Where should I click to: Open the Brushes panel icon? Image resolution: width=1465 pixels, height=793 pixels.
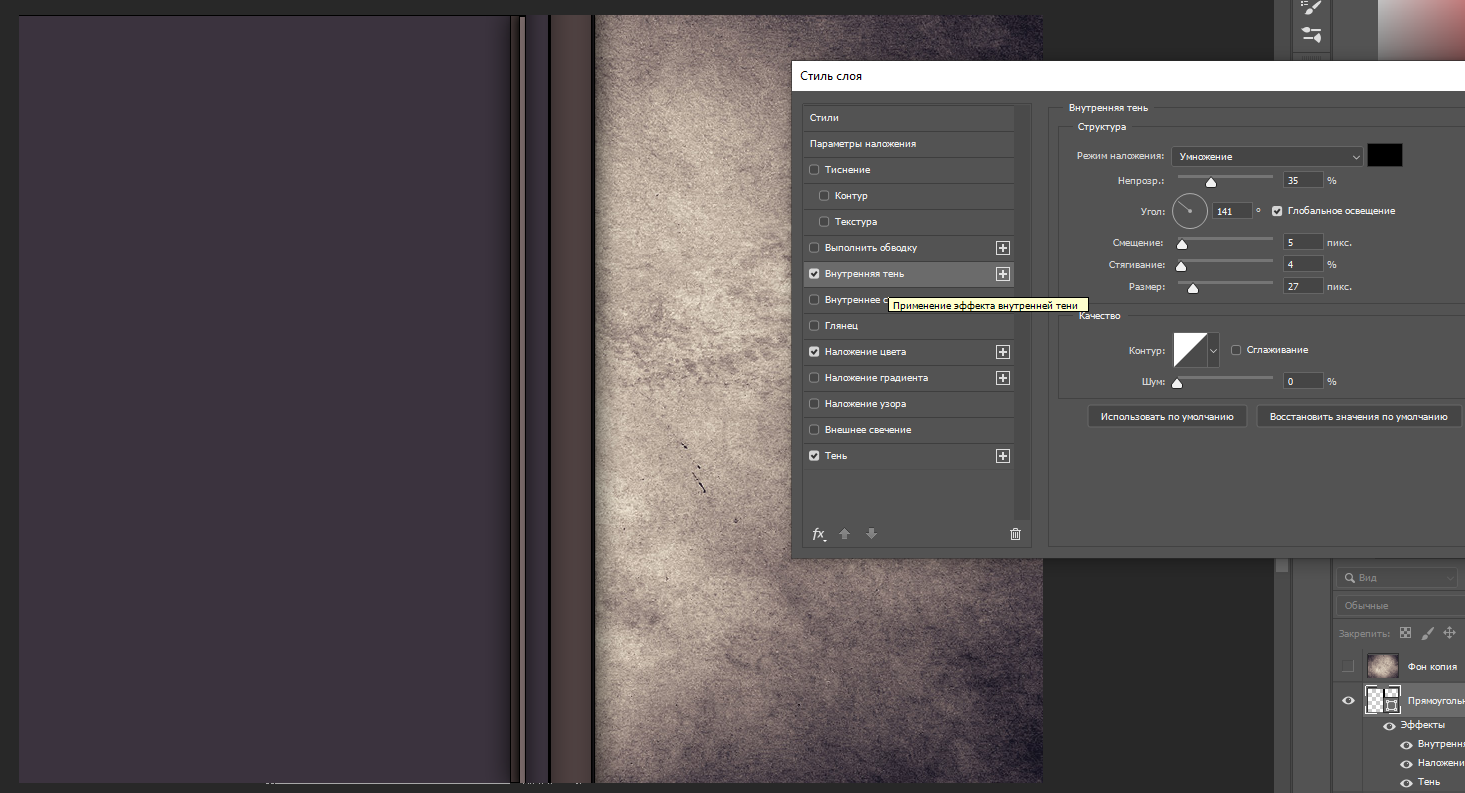click(x=1311, y=8)
